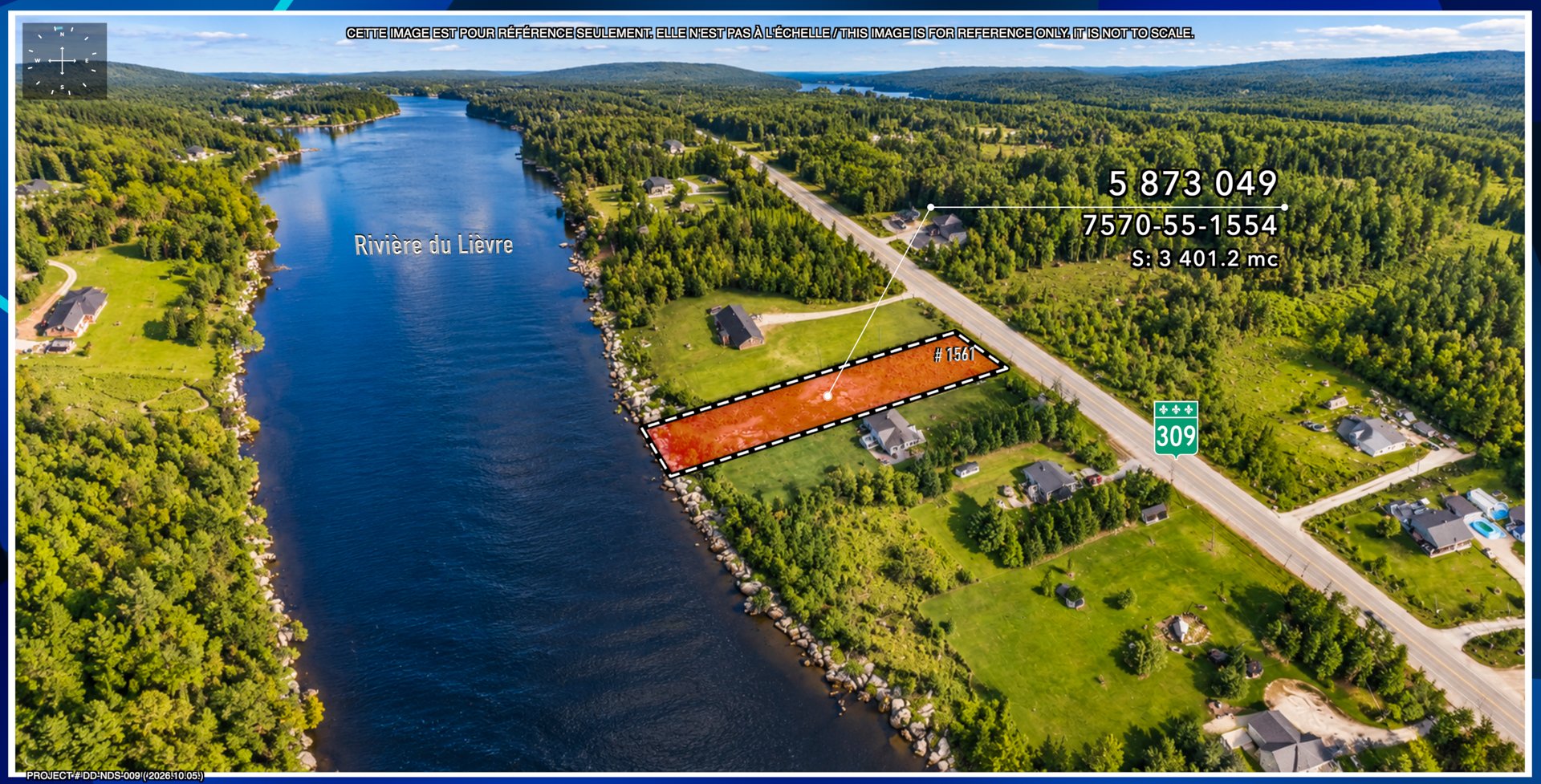Click the # 1561 address label
1541x784 pixels.
954,355
